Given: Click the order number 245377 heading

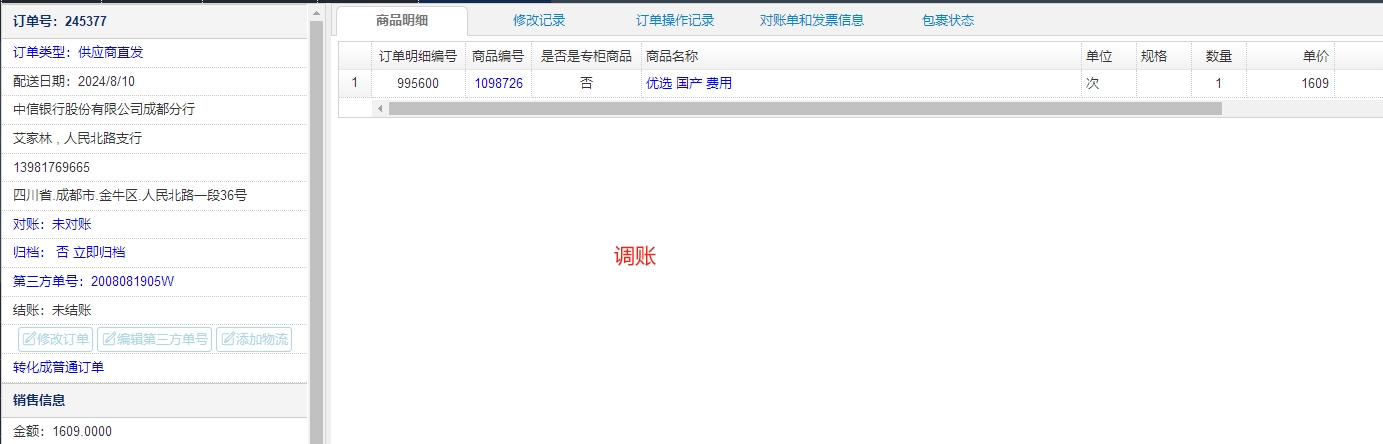Looking at the screenshot, I should [x=60, y=20].
